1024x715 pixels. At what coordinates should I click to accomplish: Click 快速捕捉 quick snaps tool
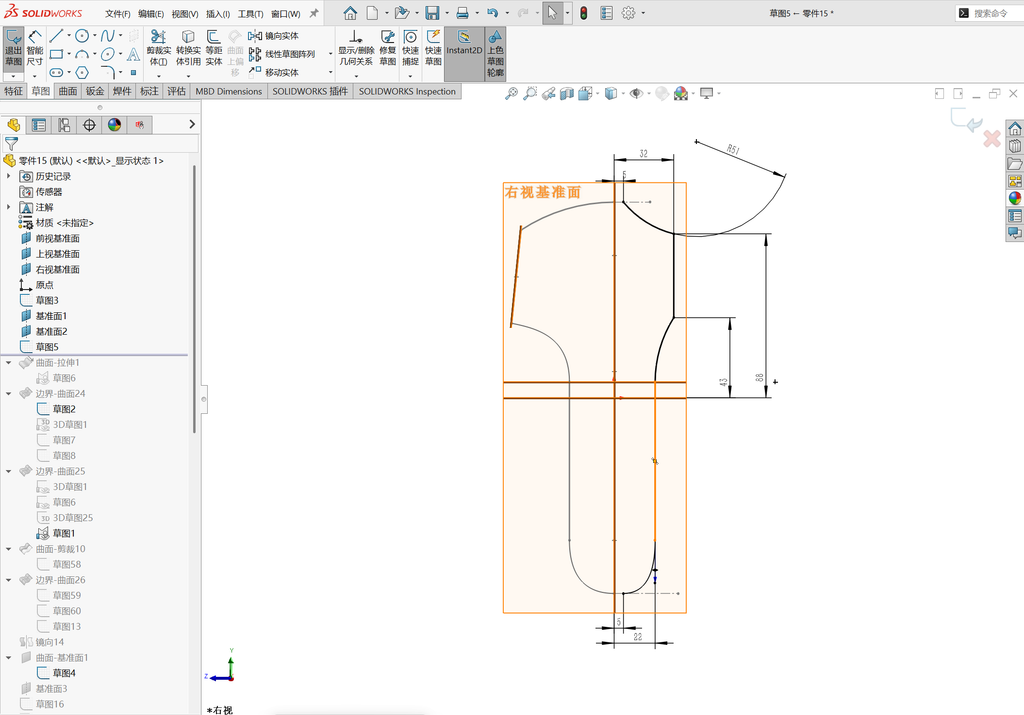(x=410, y=49)
